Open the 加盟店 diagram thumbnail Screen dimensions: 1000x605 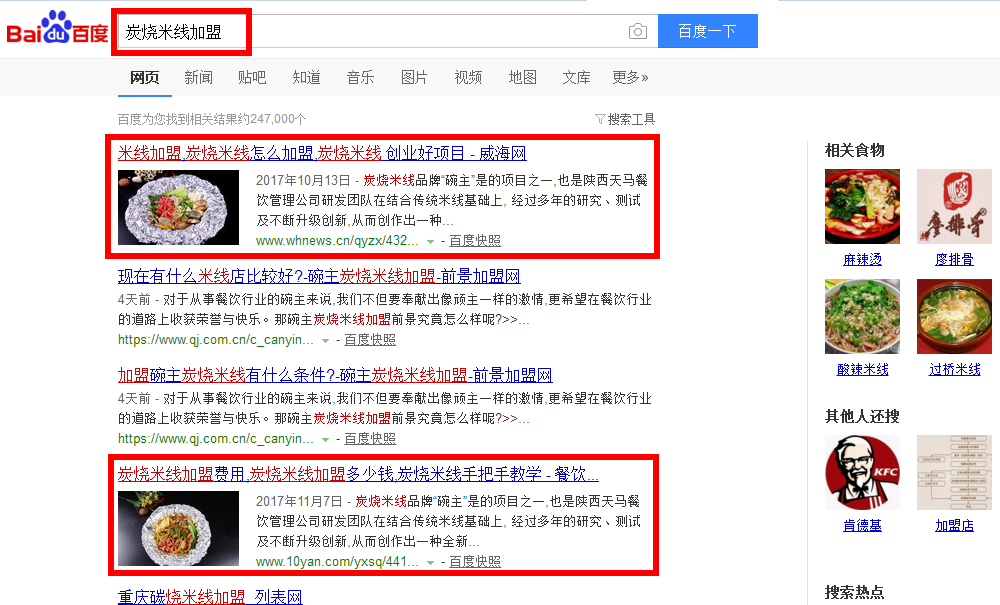pyautogui.click(x=954, y=472)
